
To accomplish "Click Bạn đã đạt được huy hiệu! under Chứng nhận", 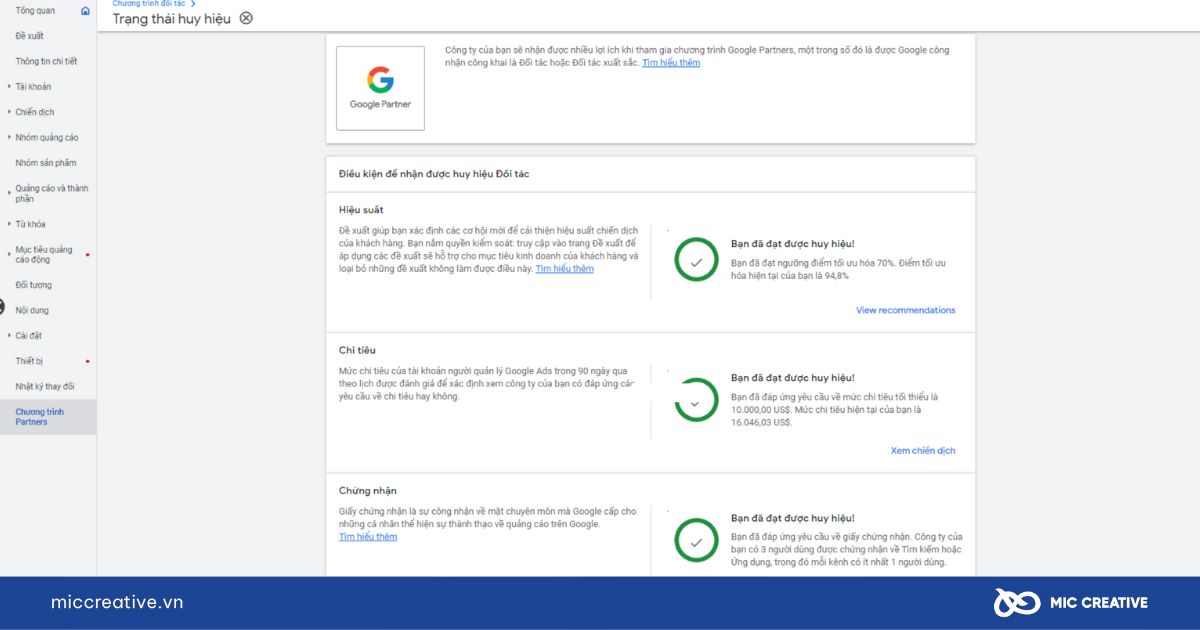I will coord(793,518).
